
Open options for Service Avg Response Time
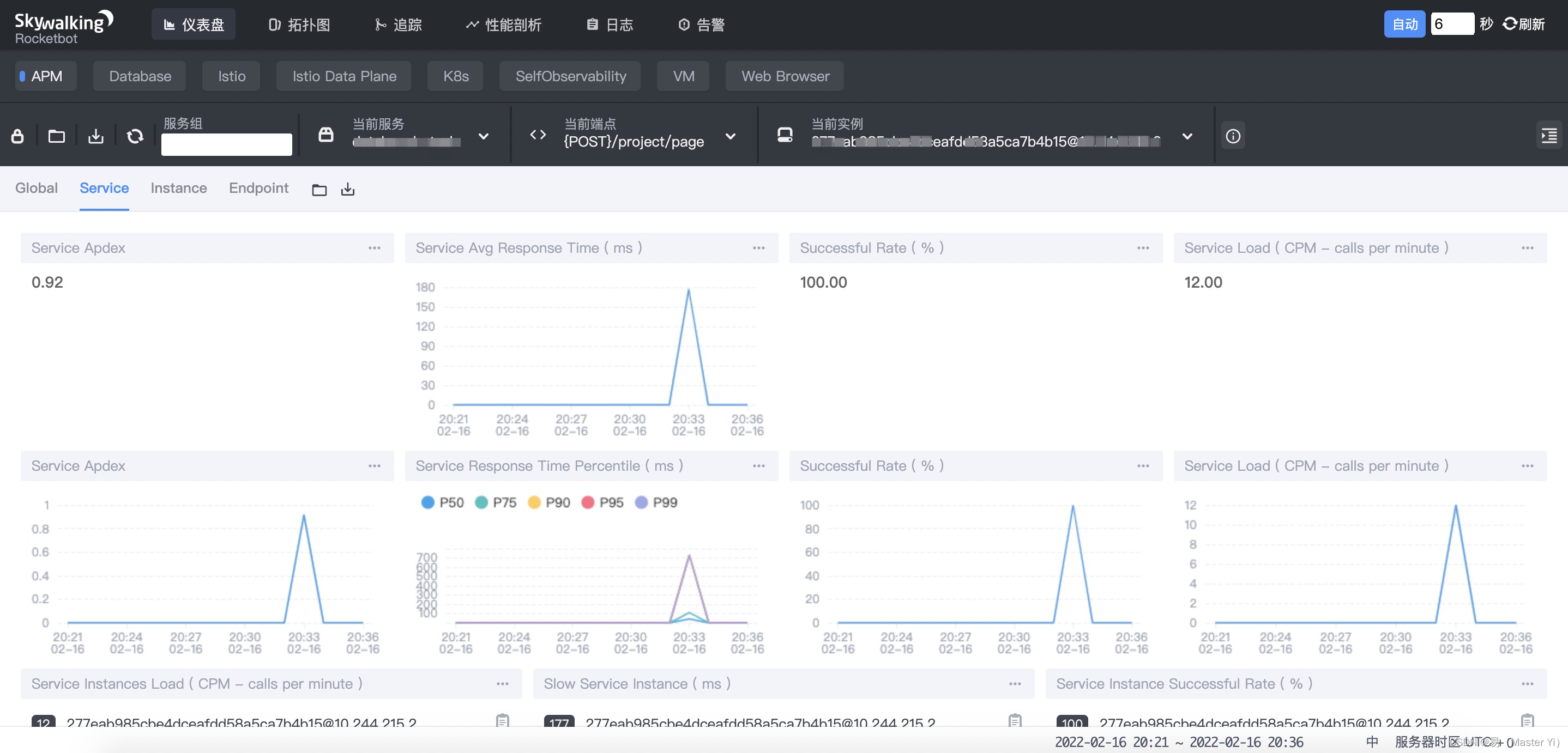758,248
